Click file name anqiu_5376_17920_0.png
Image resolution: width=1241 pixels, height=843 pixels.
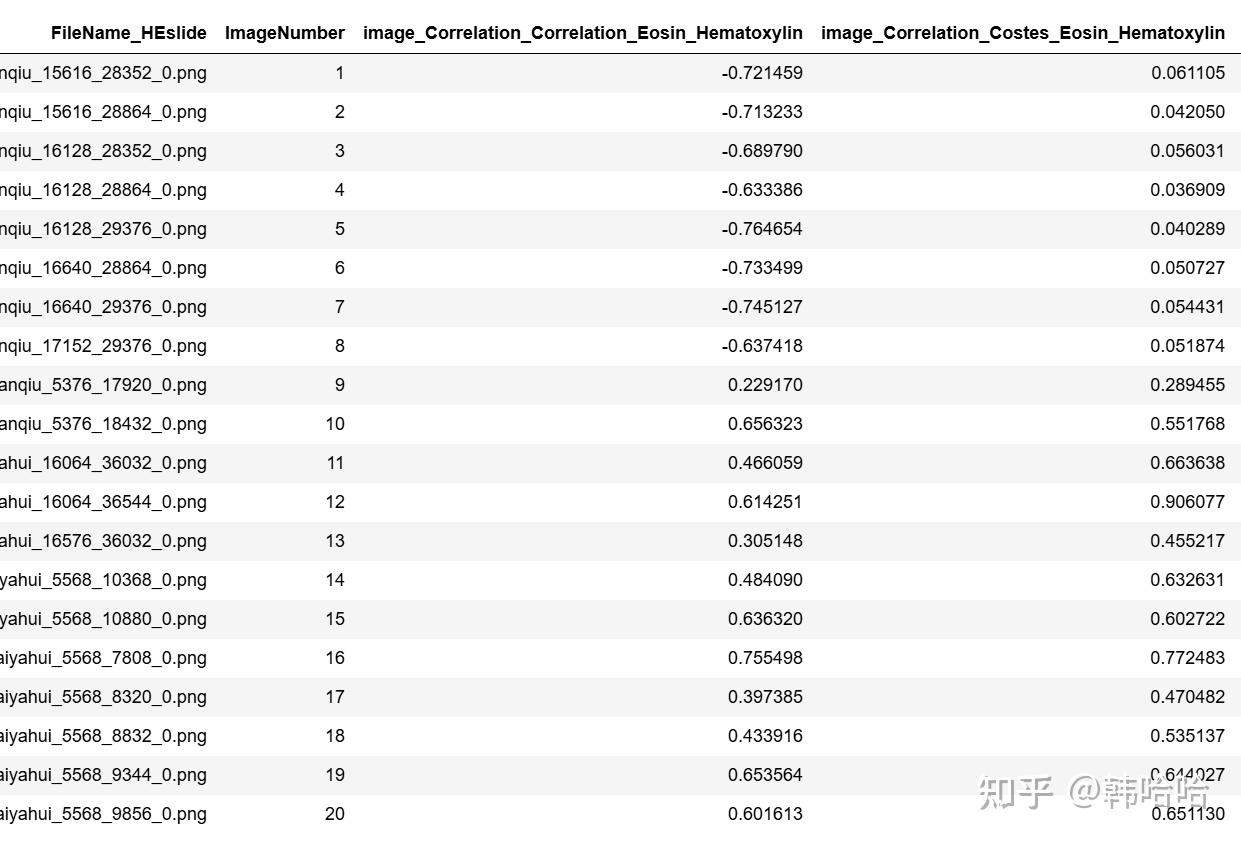click(x=103, y=384)
